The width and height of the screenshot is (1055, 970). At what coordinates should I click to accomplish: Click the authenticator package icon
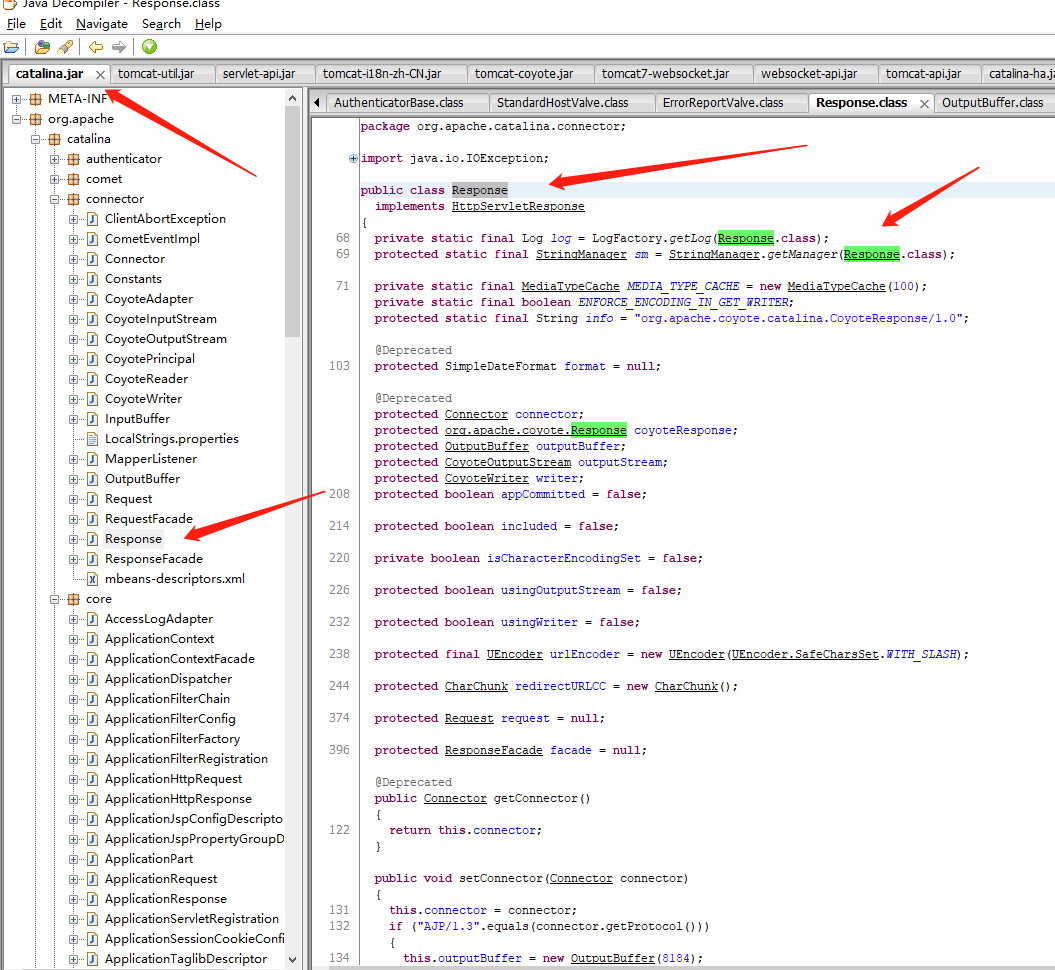(73, 159)
